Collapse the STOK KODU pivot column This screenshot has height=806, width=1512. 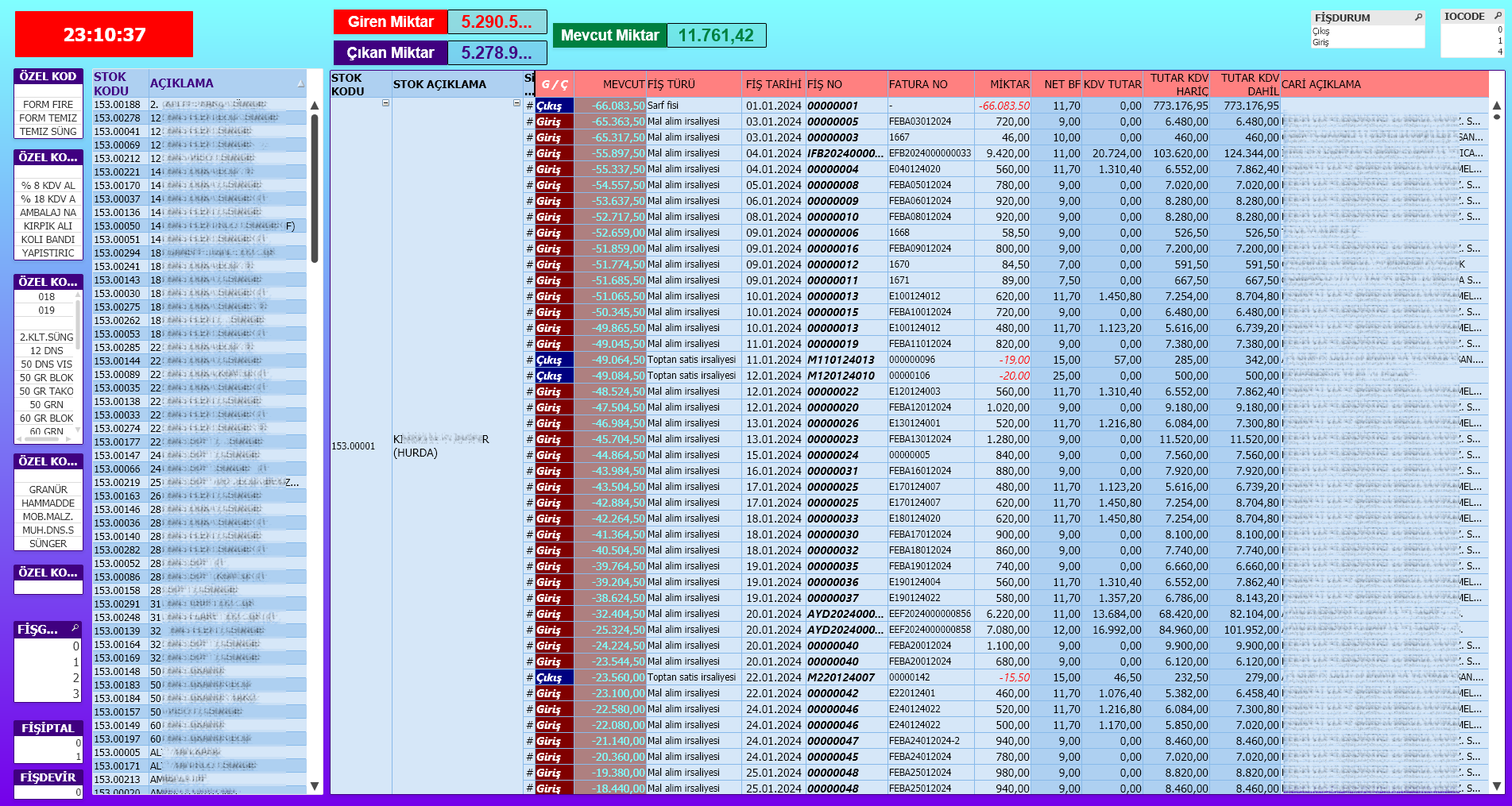[385, 103]
